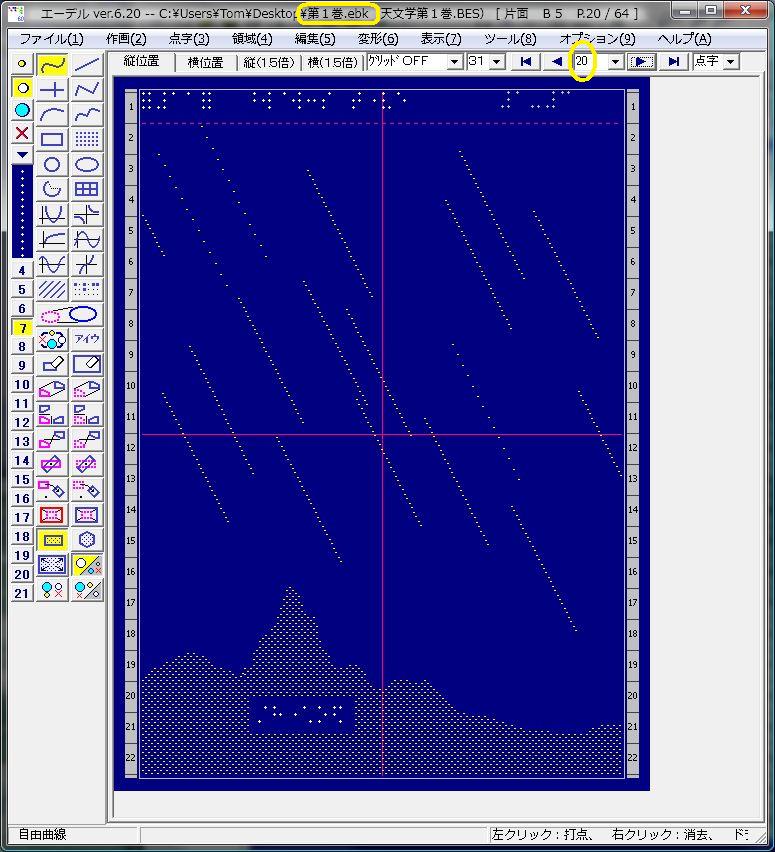Select the yellow dotted rectangle fill tool

coord(52,540)
